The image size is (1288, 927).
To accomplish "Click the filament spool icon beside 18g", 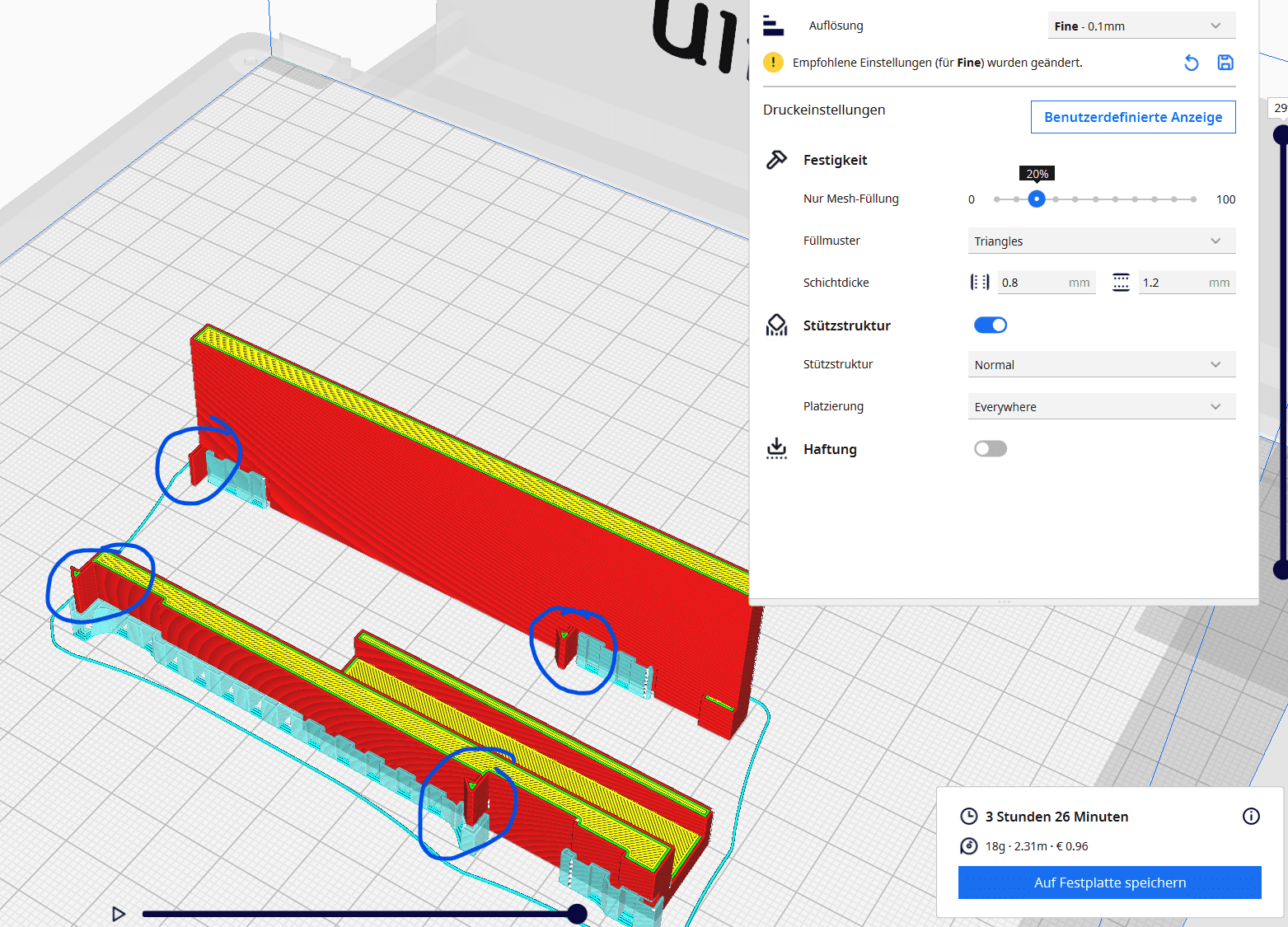I will coord(969,846).
